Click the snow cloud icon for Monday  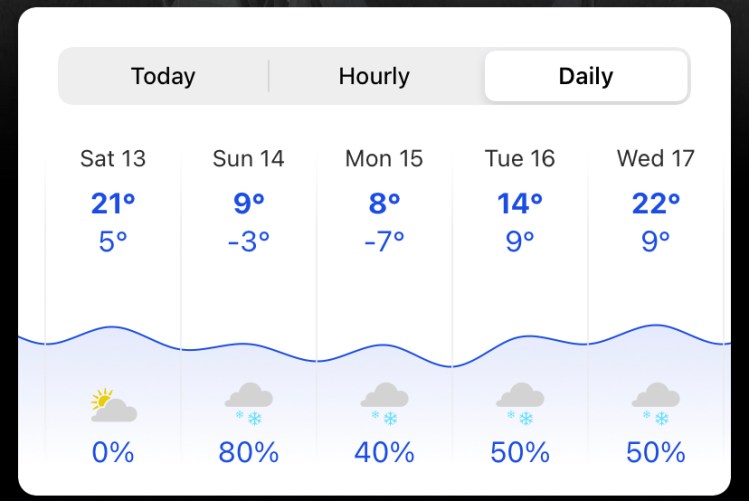coord(384,403)
